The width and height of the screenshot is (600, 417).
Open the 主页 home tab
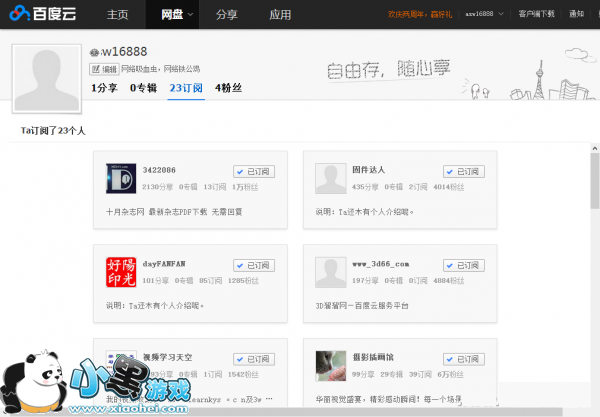click(x=117, y=15)
